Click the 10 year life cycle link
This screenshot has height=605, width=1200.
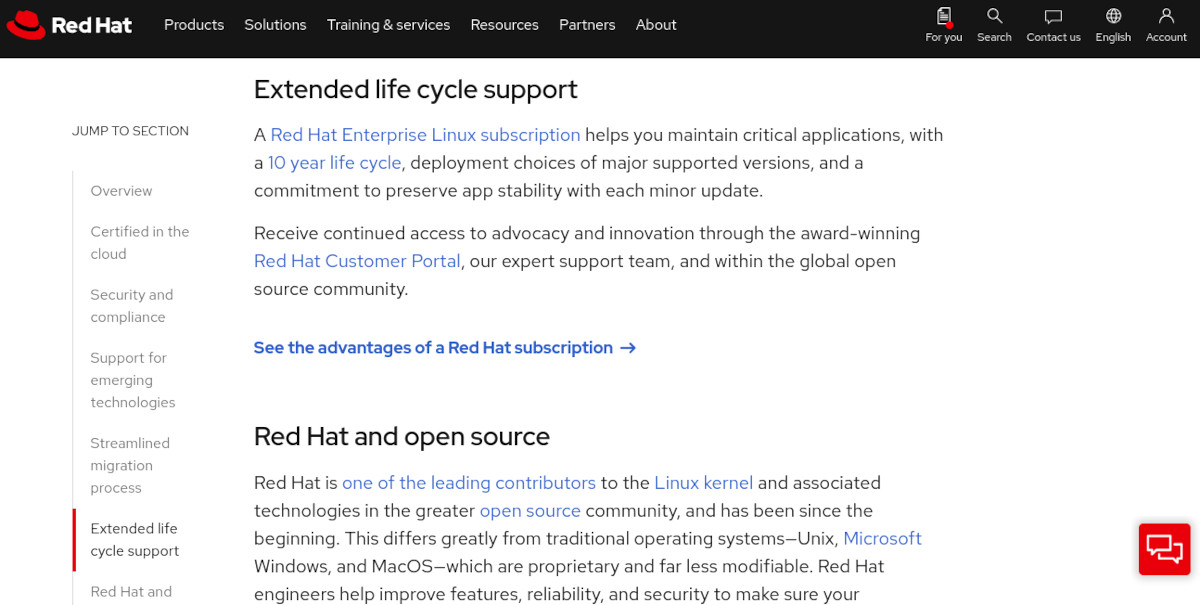(334, 162)
